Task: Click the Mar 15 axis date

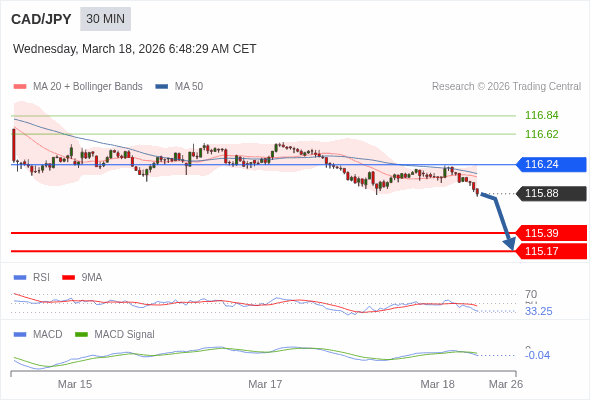Action: click(75, 384)
